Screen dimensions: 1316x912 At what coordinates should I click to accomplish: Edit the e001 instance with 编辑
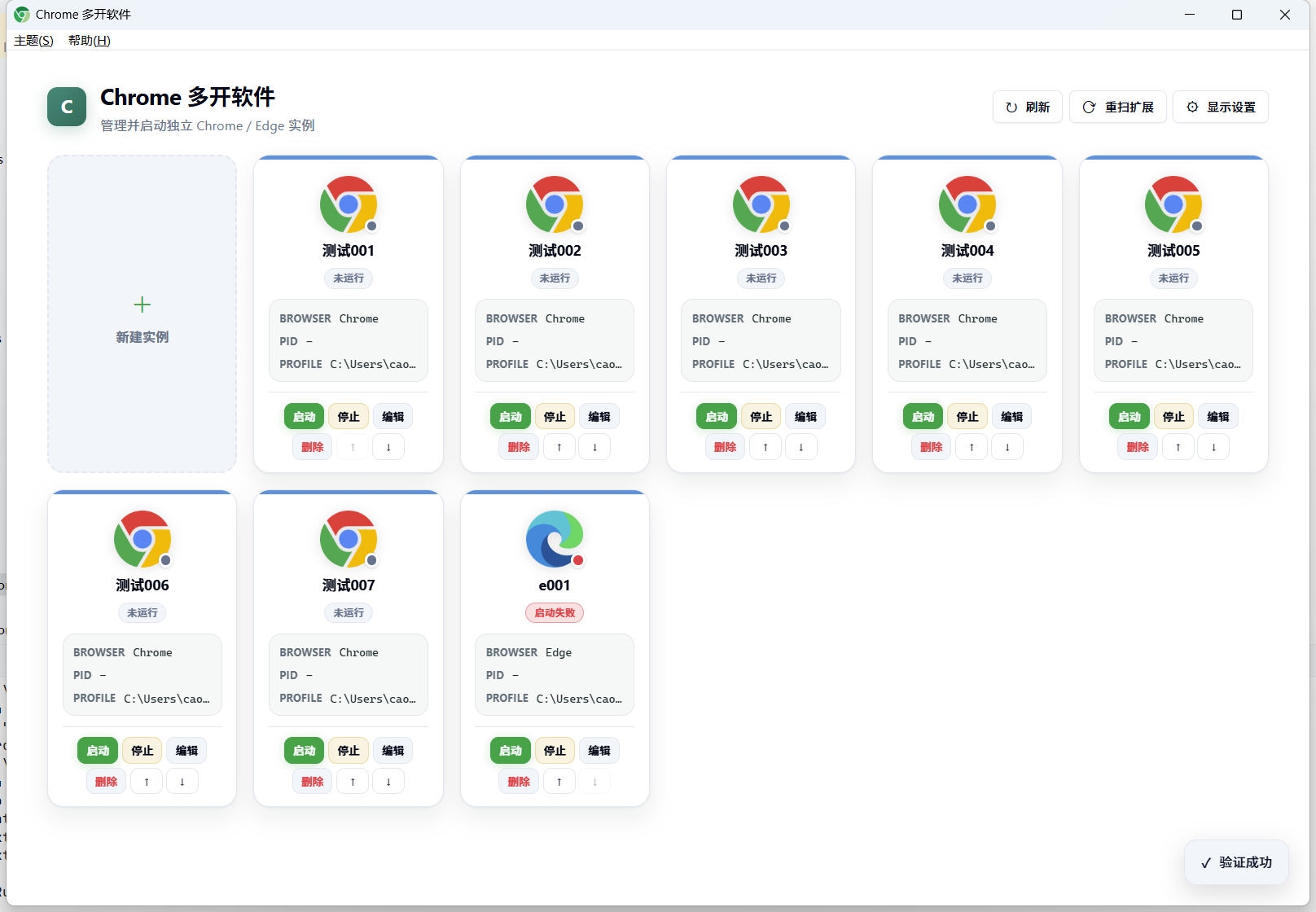pyautogui.click(x=599, y=751)
